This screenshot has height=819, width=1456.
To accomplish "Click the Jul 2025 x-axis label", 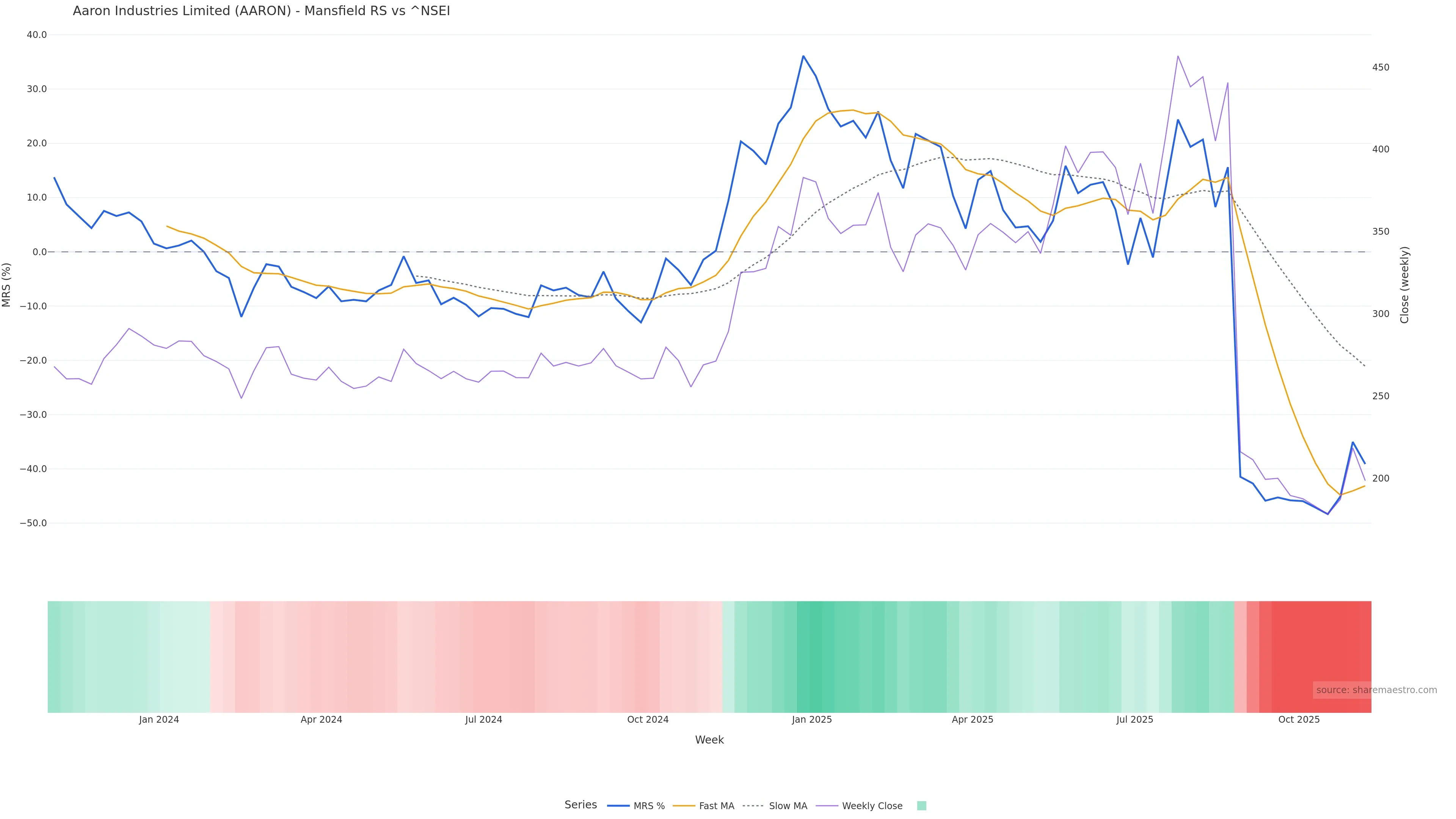I will click(1134, 720).
